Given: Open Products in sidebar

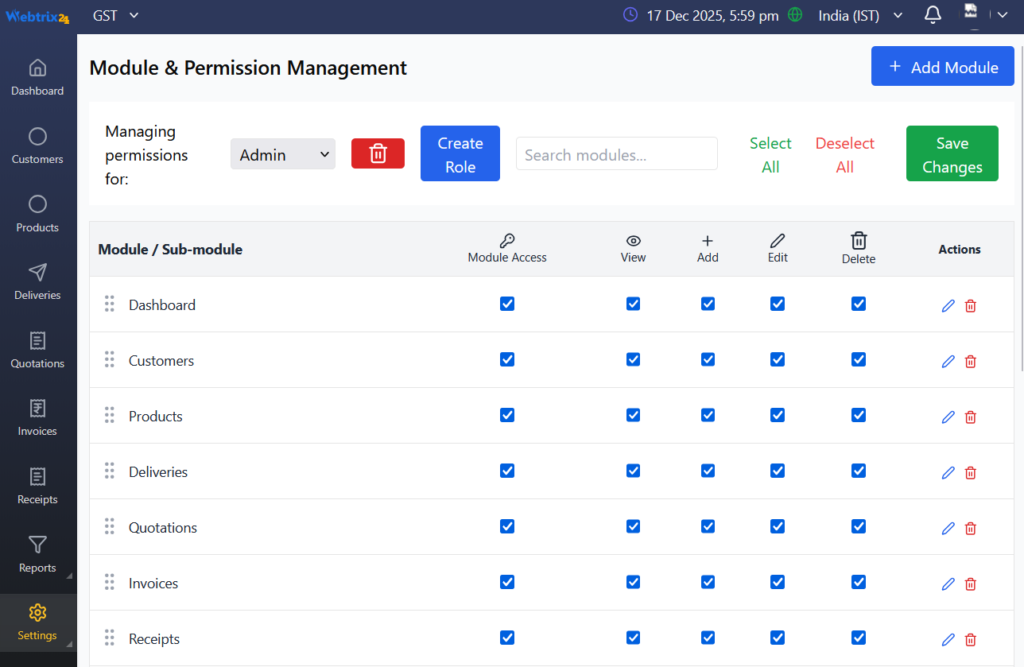Looking at the screenshot, I should (x=37, y=214).
